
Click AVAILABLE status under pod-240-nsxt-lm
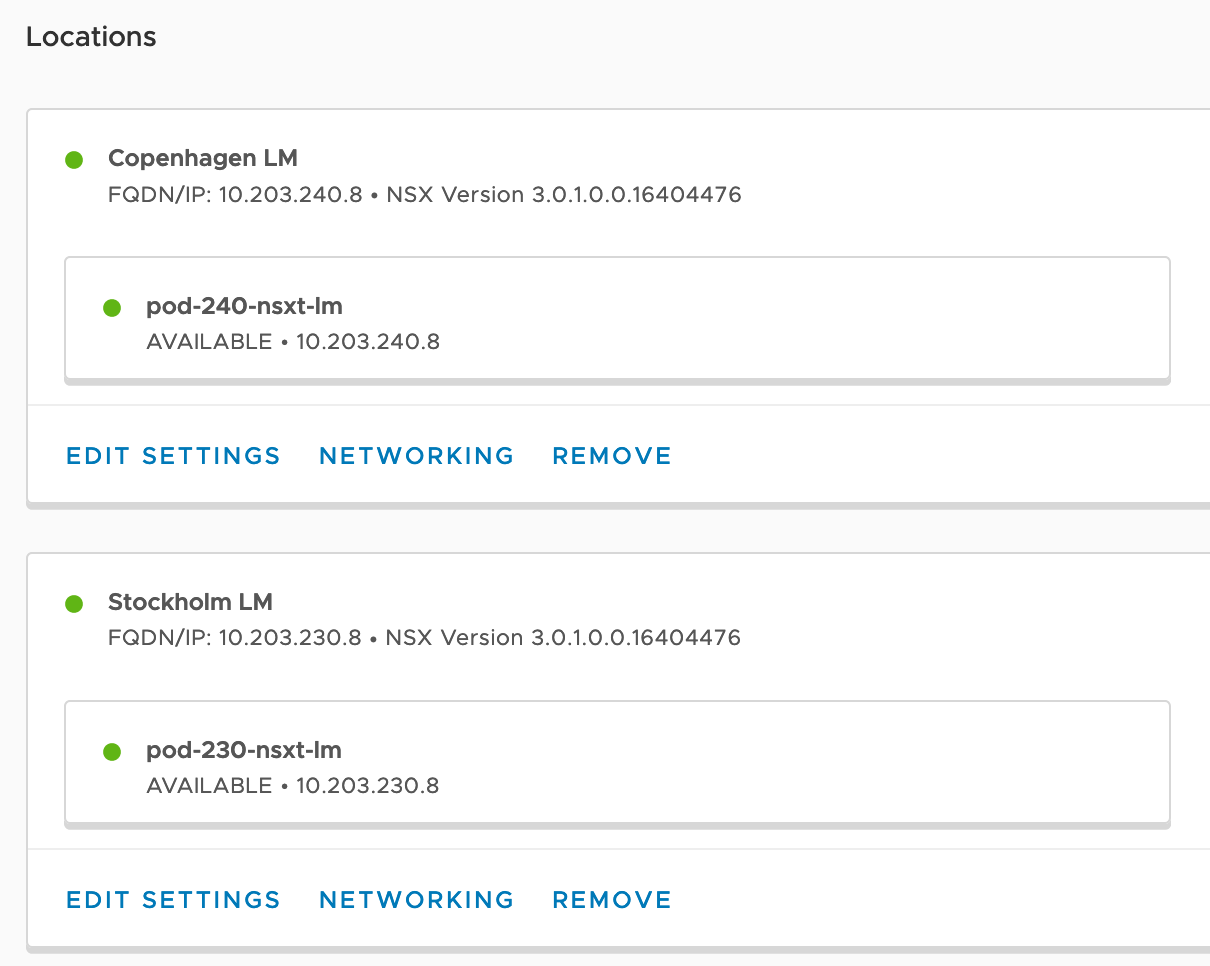click(209, 342)
